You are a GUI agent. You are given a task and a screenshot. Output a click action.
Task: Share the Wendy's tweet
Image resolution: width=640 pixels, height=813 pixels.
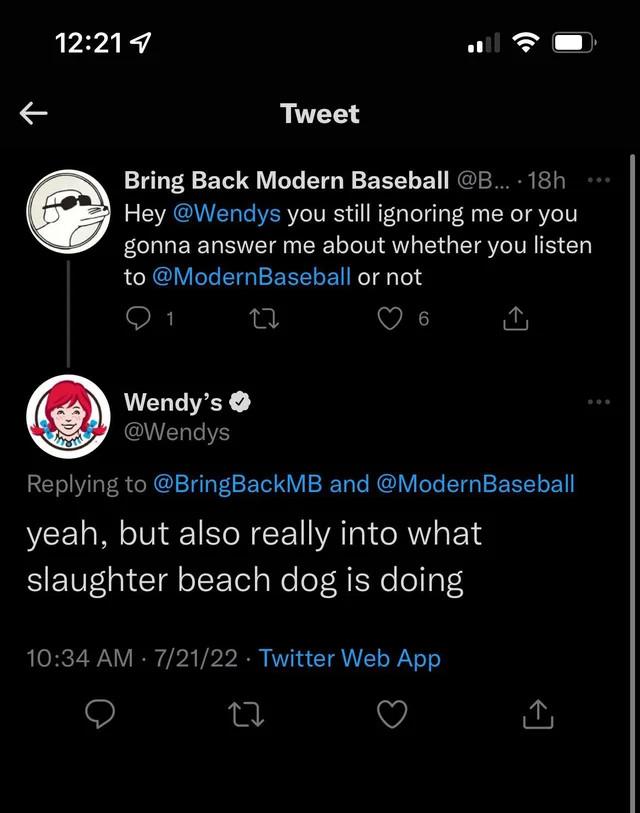537,713
